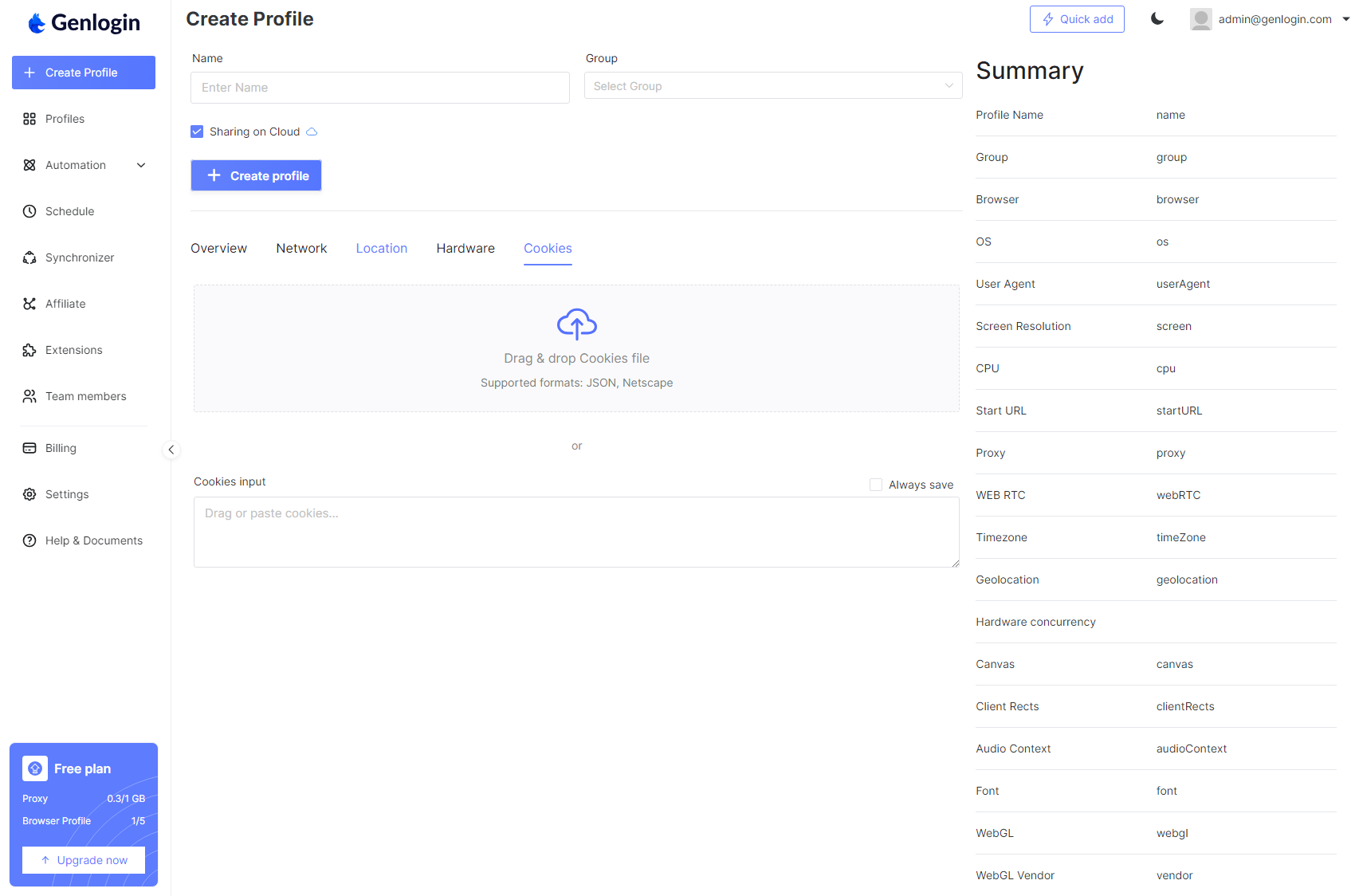
Task: Open the admin account dropdown arrow
Action: 1345,19
